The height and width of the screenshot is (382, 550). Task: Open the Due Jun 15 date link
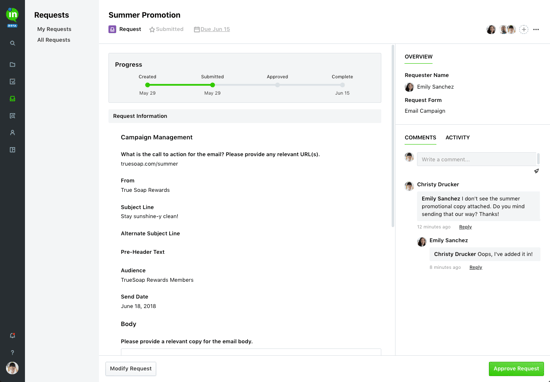click(215, 29)
